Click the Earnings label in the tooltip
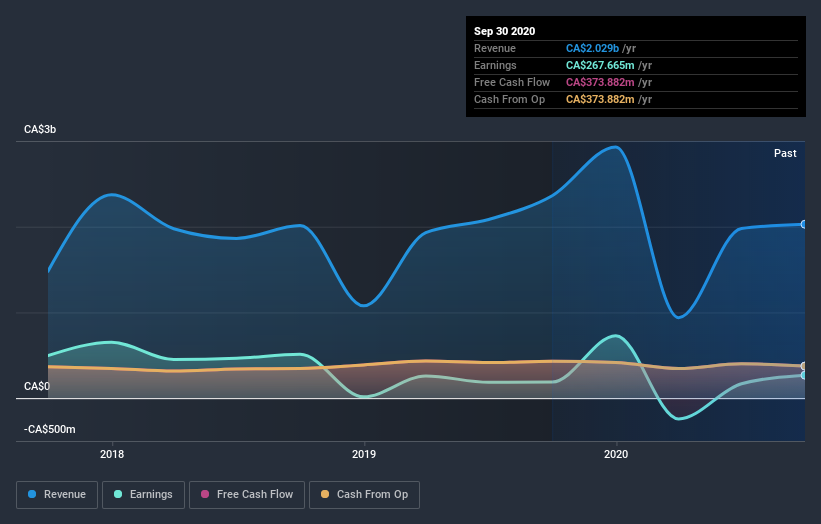 point(495,65)
